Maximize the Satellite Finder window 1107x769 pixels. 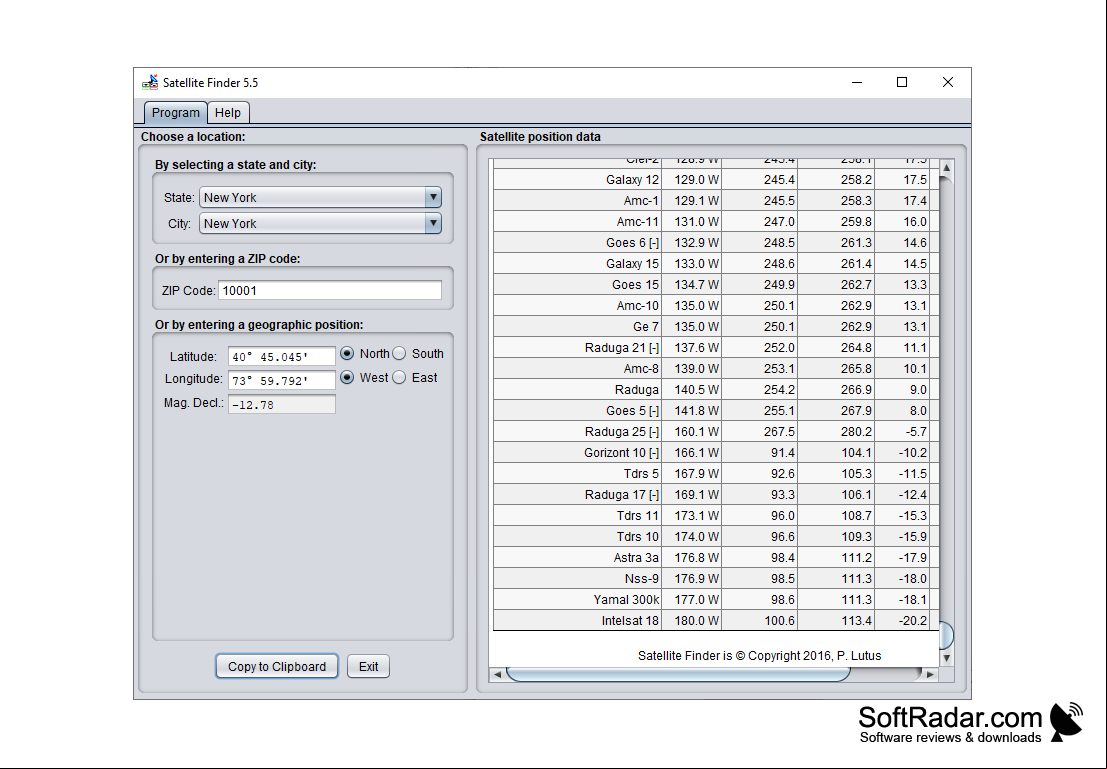click(x=902, y=83)
